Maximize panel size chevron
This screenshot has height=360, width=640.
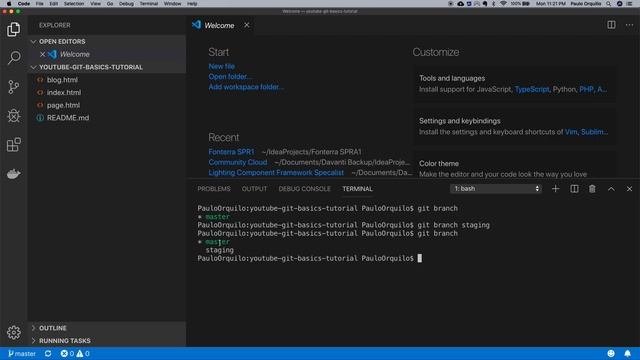pyautogui.click(x=611, y=189)
